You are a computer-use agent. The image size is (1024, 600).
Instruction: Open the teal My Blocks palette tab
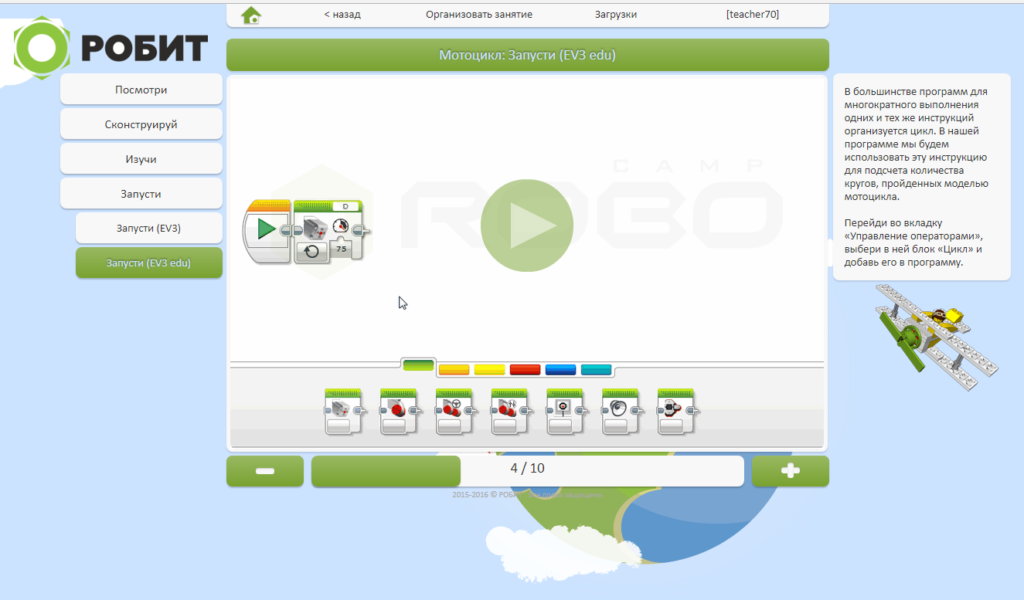click(x=596, y=370)
